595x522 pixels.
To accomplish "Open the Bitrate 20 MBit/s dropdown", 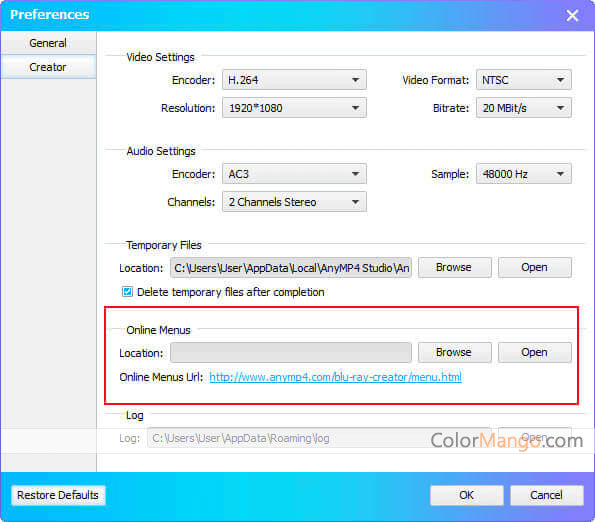I will 524,108.
